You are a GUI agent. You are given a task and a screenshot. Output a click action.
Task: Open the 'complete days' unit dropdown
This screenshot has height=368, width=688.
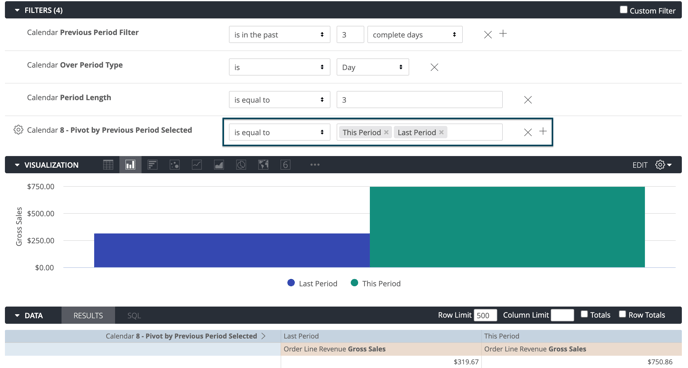pyautogui.click(x=415, y=35)
